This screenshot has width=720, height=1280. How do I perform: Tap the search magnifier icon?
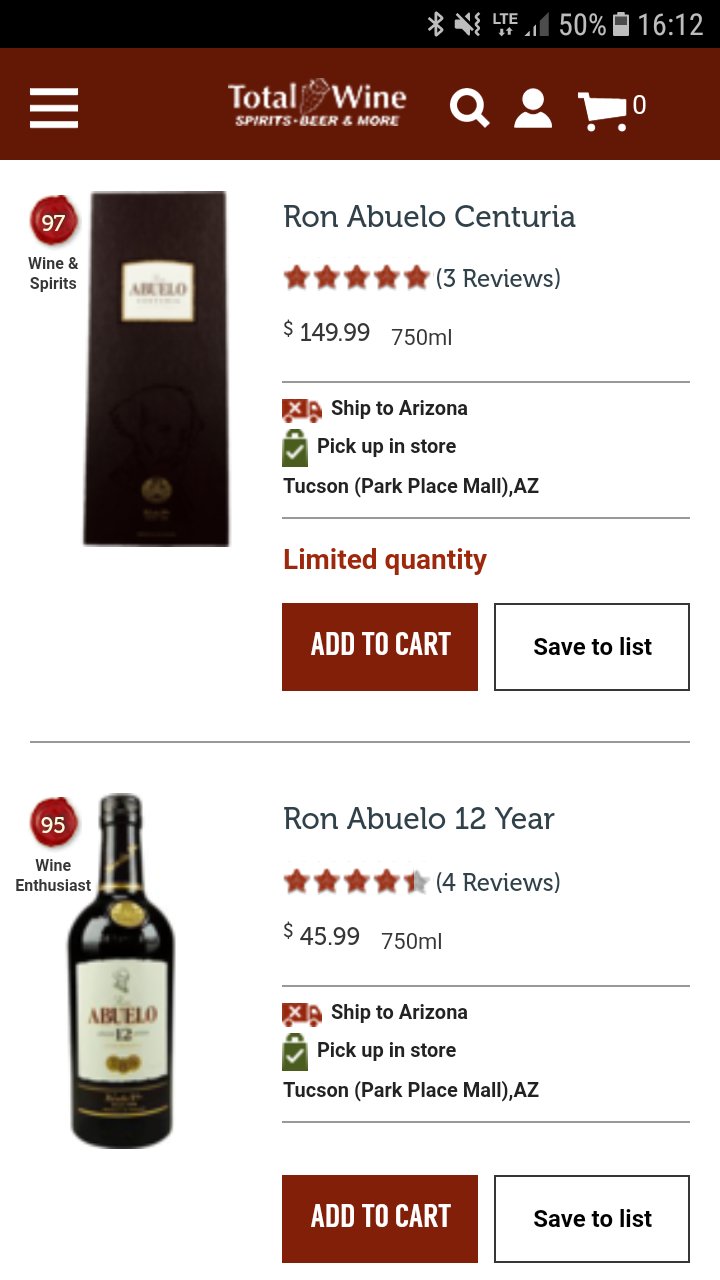click(x=469, y=107)
